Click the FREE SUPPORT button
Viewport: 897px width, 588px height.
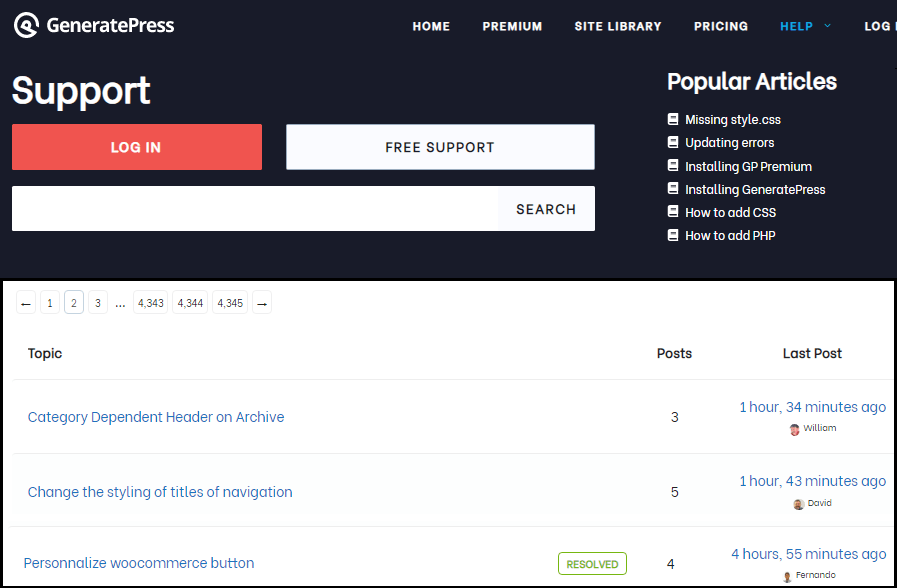coord(440,147)
